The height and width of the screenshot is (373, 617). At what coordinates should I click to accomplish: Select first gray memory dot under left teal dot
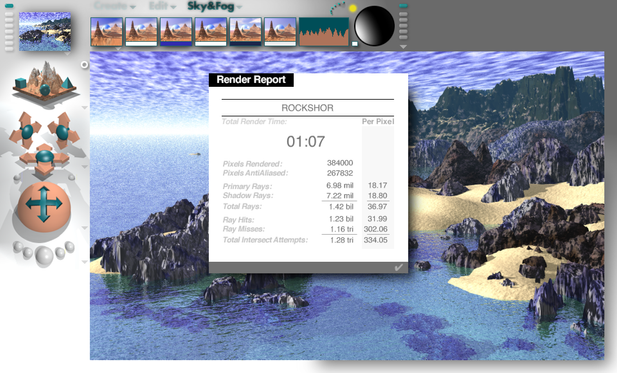click(9, 14)
